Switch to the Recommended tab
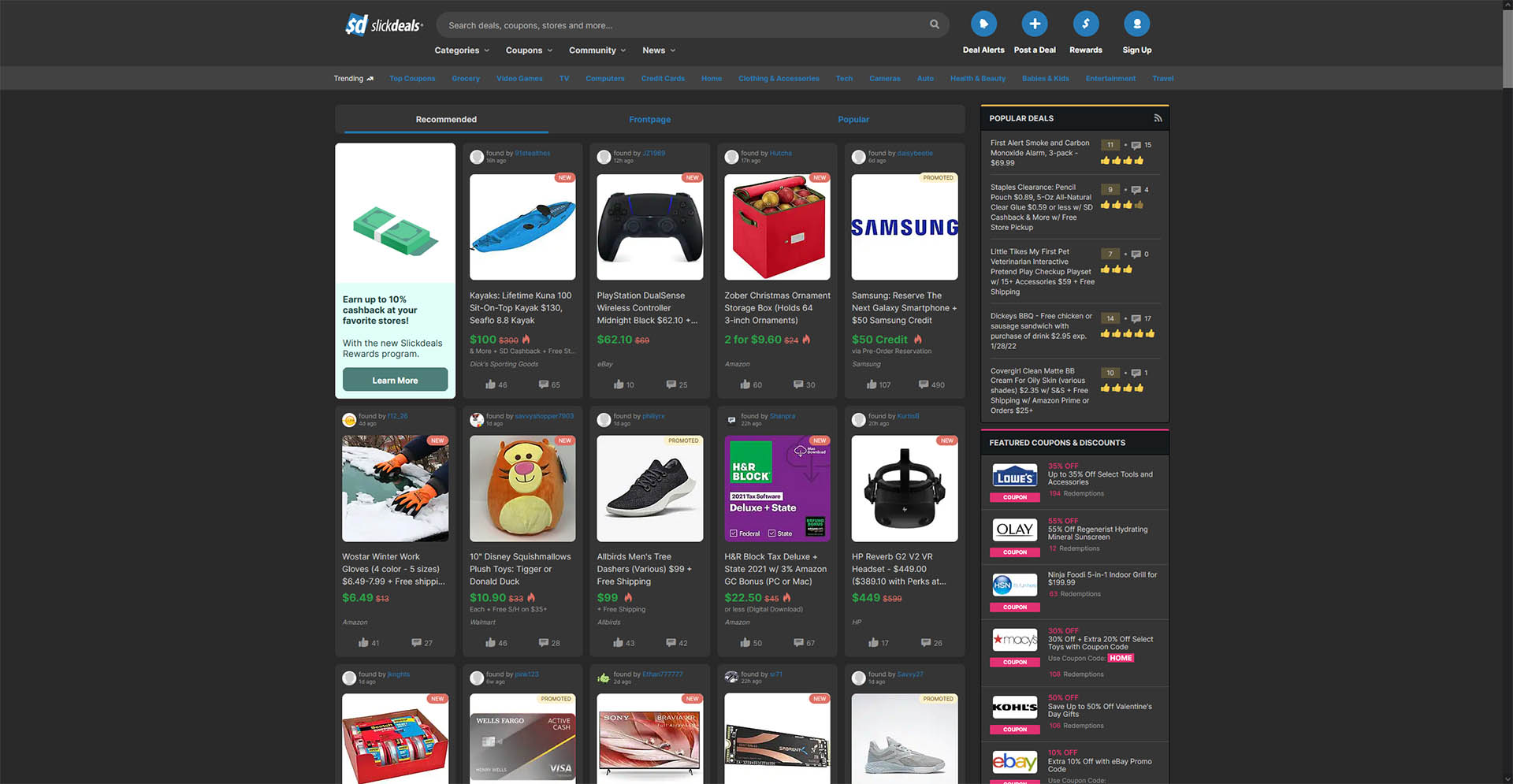The image size is (1513, 784). coord(446,120)
